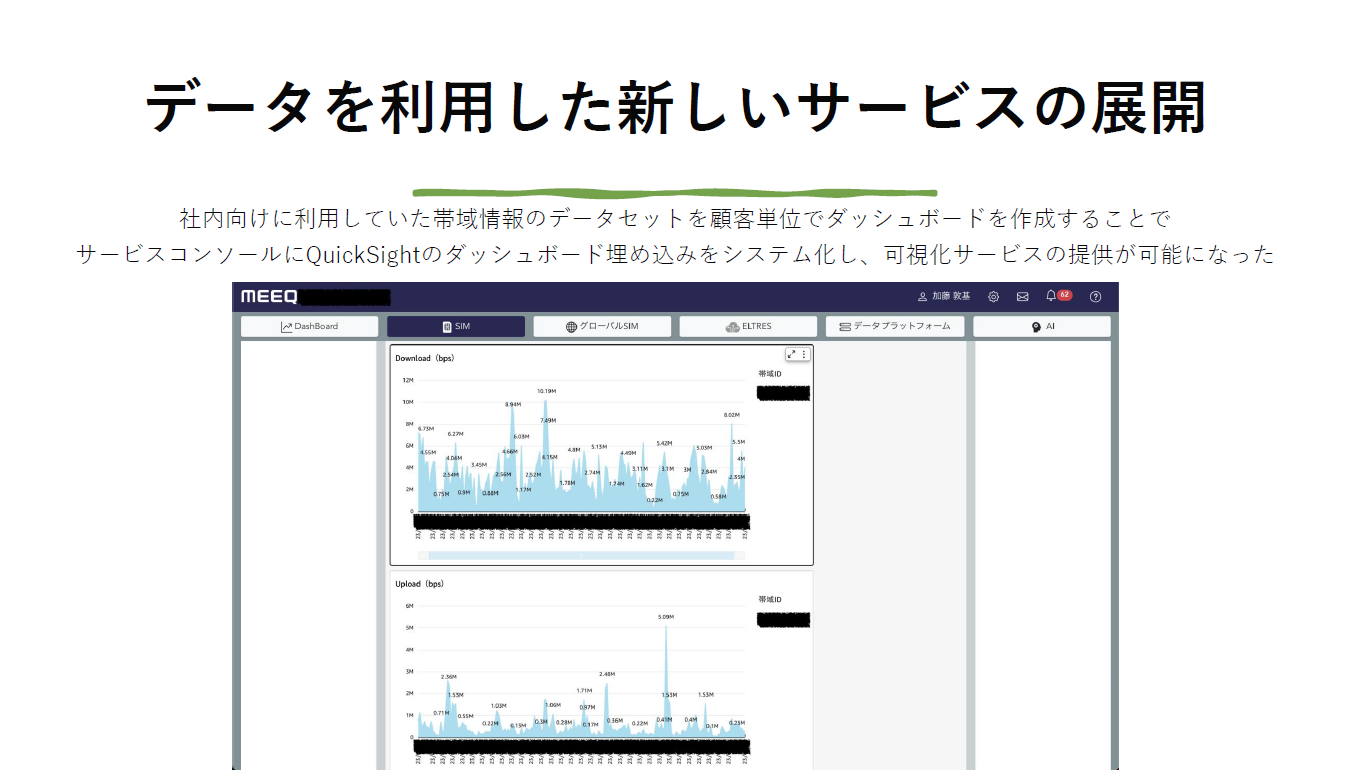This screenshot has height=770, width=1367.
Task: Click 帯域ID label beside Upload chart
Action: pos(770,600)
